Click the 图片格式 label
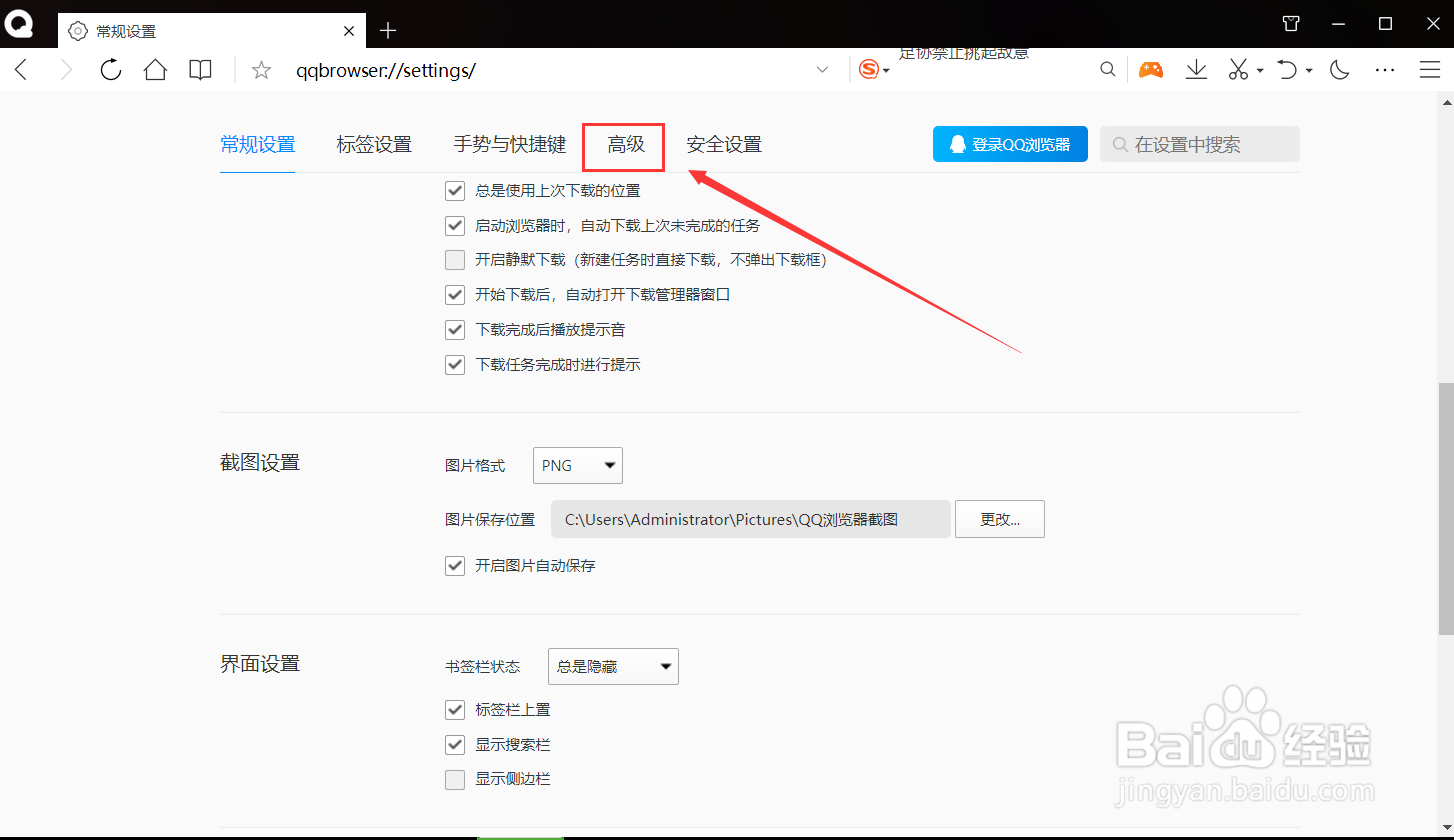1454x840 pixels. coord(475,466)
